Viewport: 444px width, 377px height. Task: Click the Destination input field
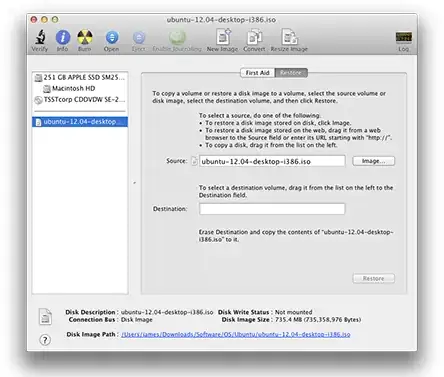click(272, 209)
